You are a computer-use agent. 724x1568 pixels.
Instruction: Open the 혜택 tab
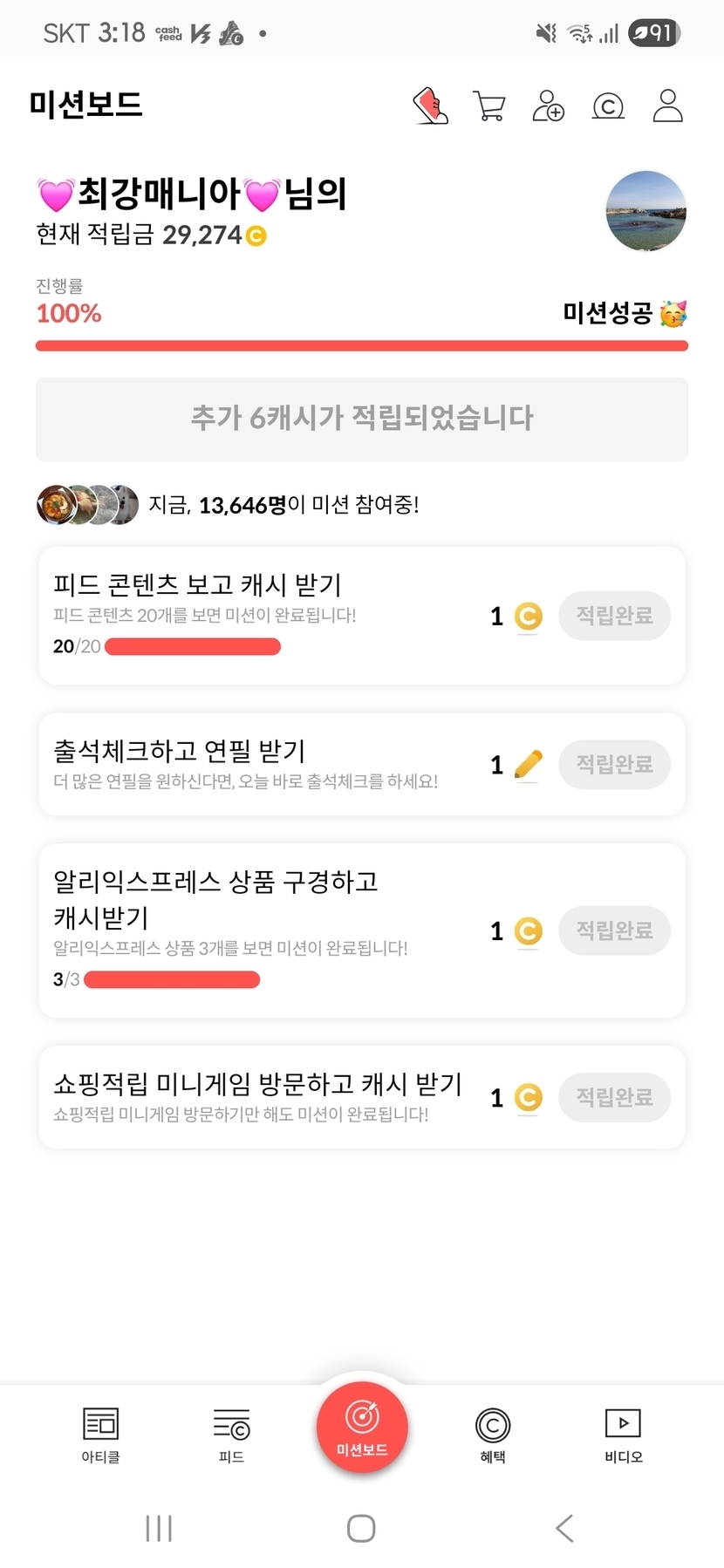pyautogui.click(x=493, y=1435)
